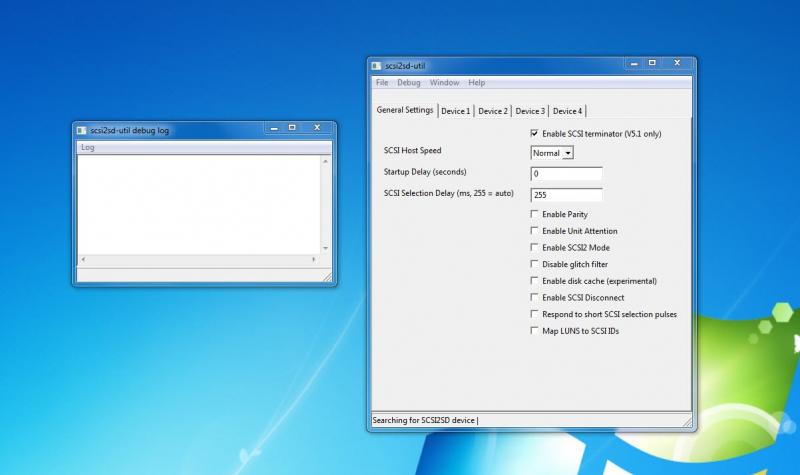Viewport: 800px width, 475px height.
Task: Open the Help menu
Action: [477, 83]
